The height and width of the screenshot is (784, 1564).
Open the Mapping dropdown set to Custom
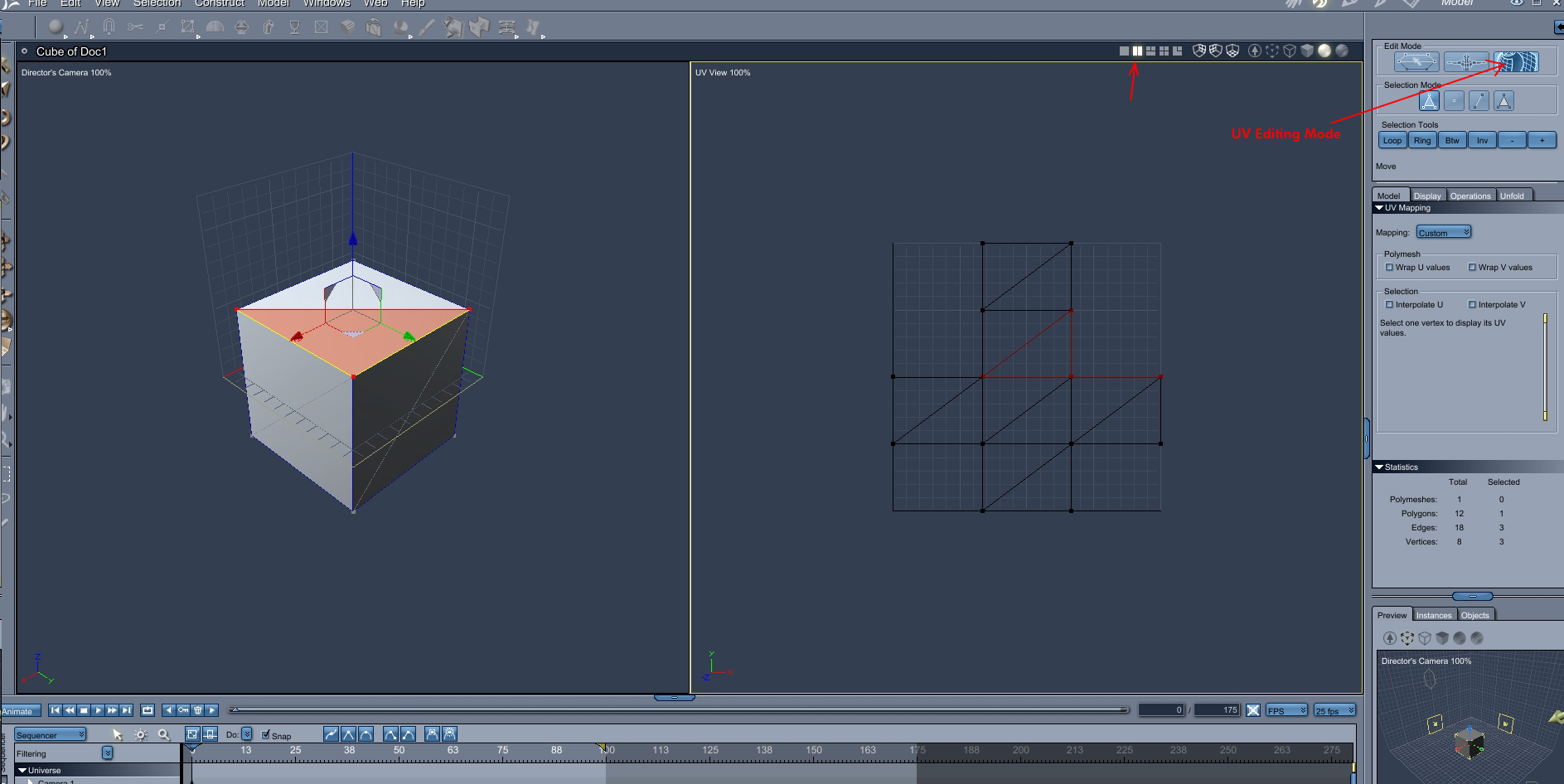point(1443,233)
